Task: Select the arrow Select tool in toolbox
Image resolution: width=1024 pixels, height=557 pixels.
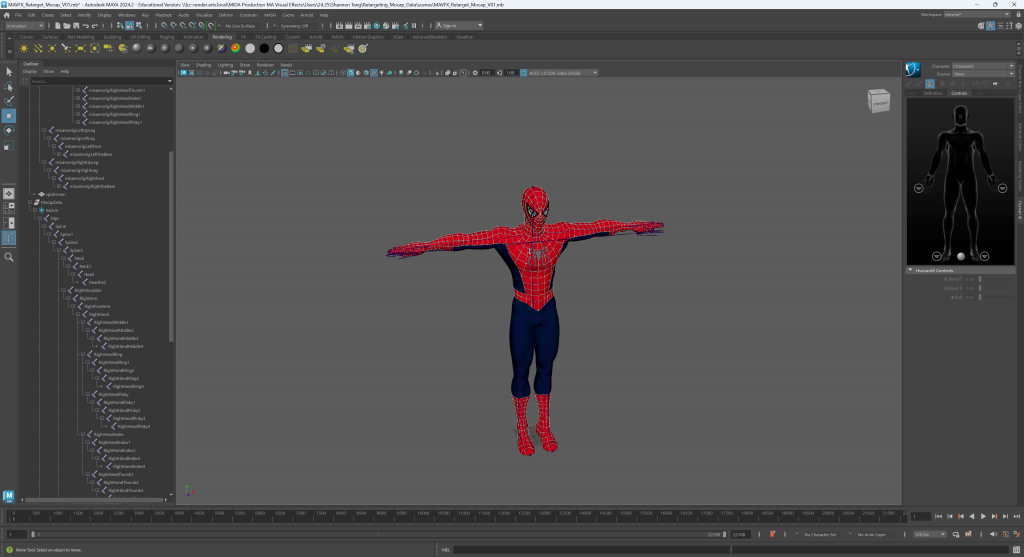Action: [8, 71]
